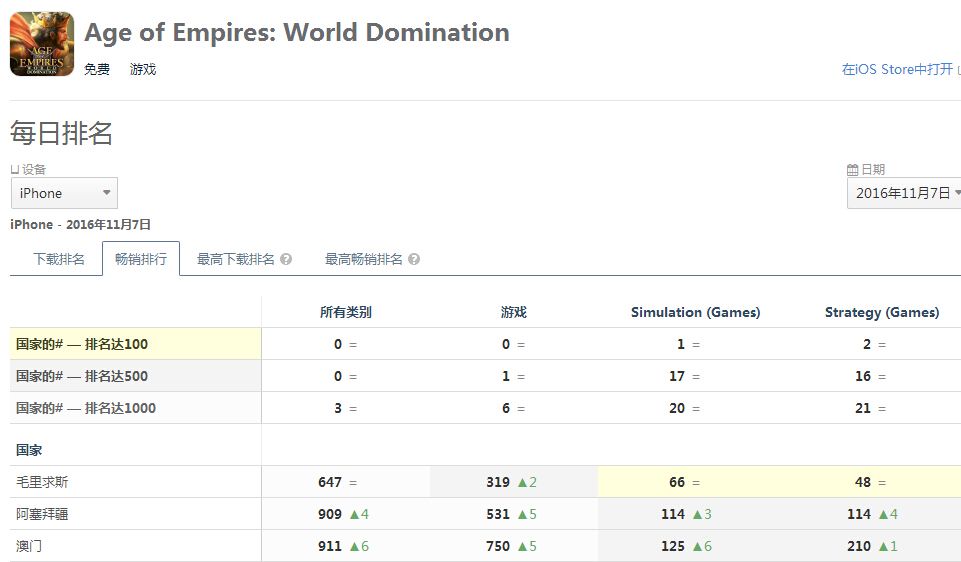This screenshot has height=562, width=961.
Task: Select the 畅销排行 tab
Action: point(141,259)
